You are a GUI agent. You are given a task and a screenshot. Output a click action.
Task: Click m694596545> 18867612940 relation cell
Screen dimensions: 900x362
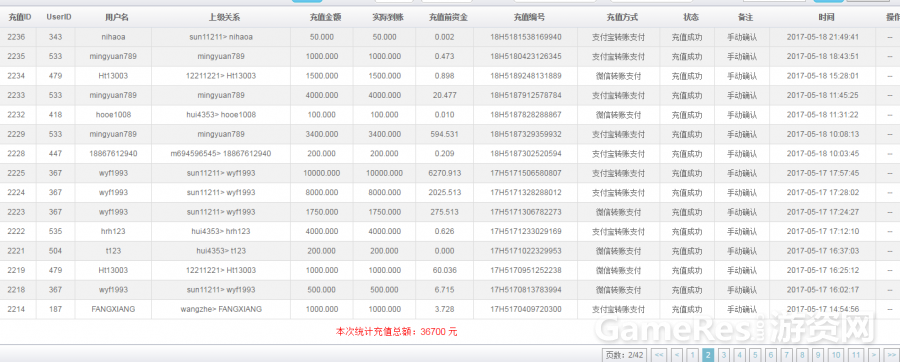click(221, 154)
